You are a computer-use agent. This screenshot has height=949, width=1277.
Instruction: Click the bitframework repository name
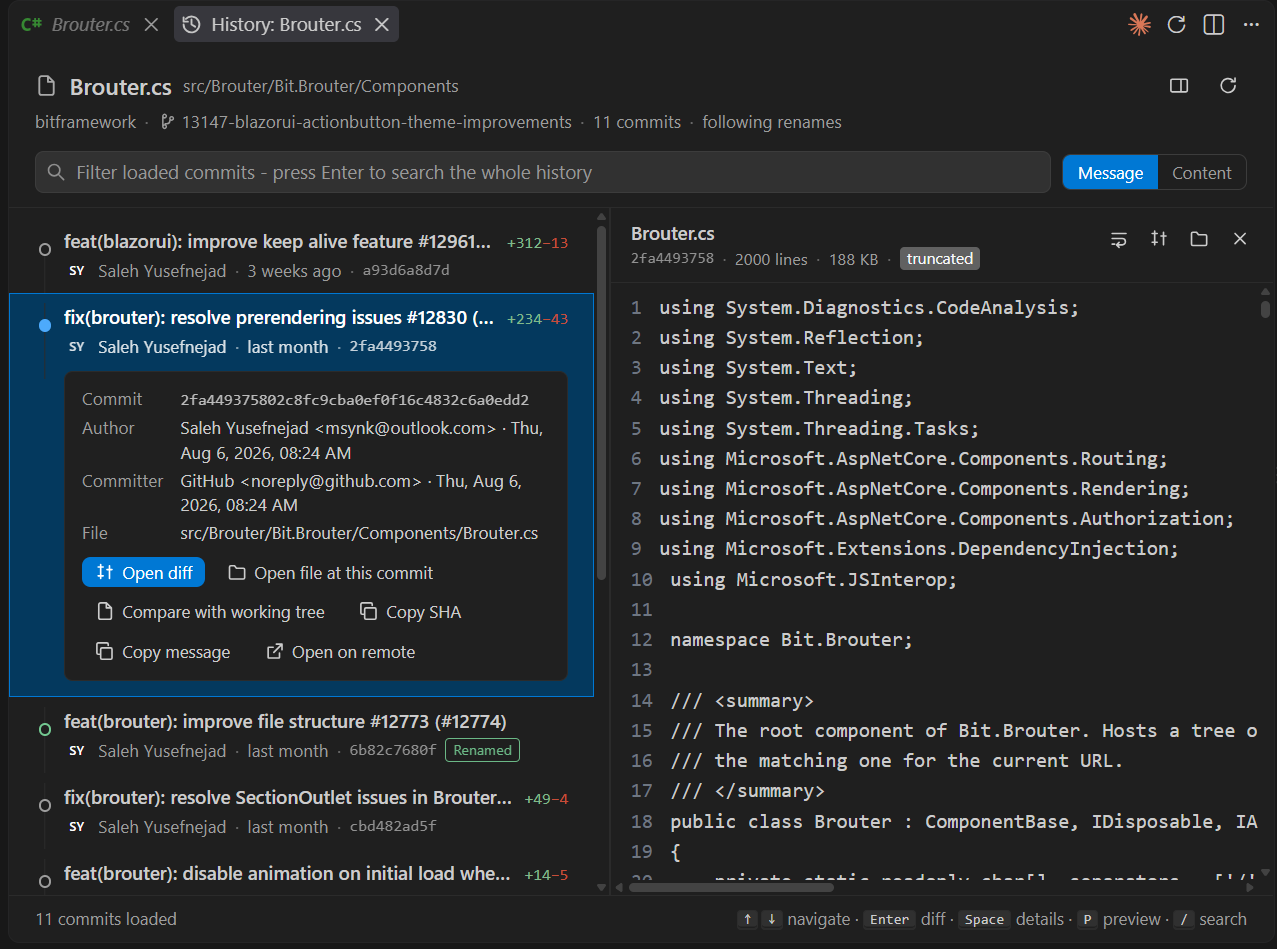(86, 122)
